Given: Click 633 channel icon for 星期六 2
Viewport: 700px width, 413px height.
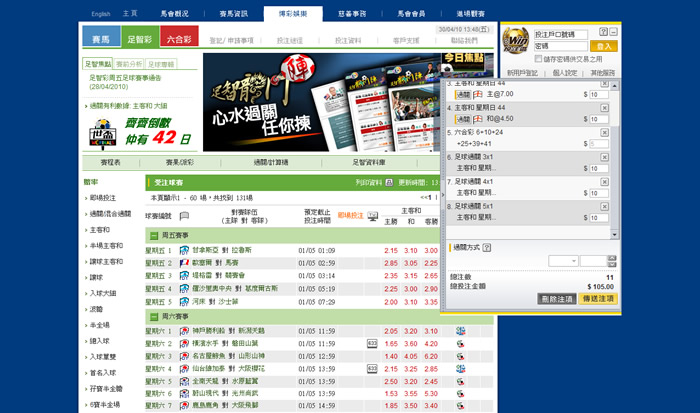Looking at the screenshot, I should coord(372,343).
